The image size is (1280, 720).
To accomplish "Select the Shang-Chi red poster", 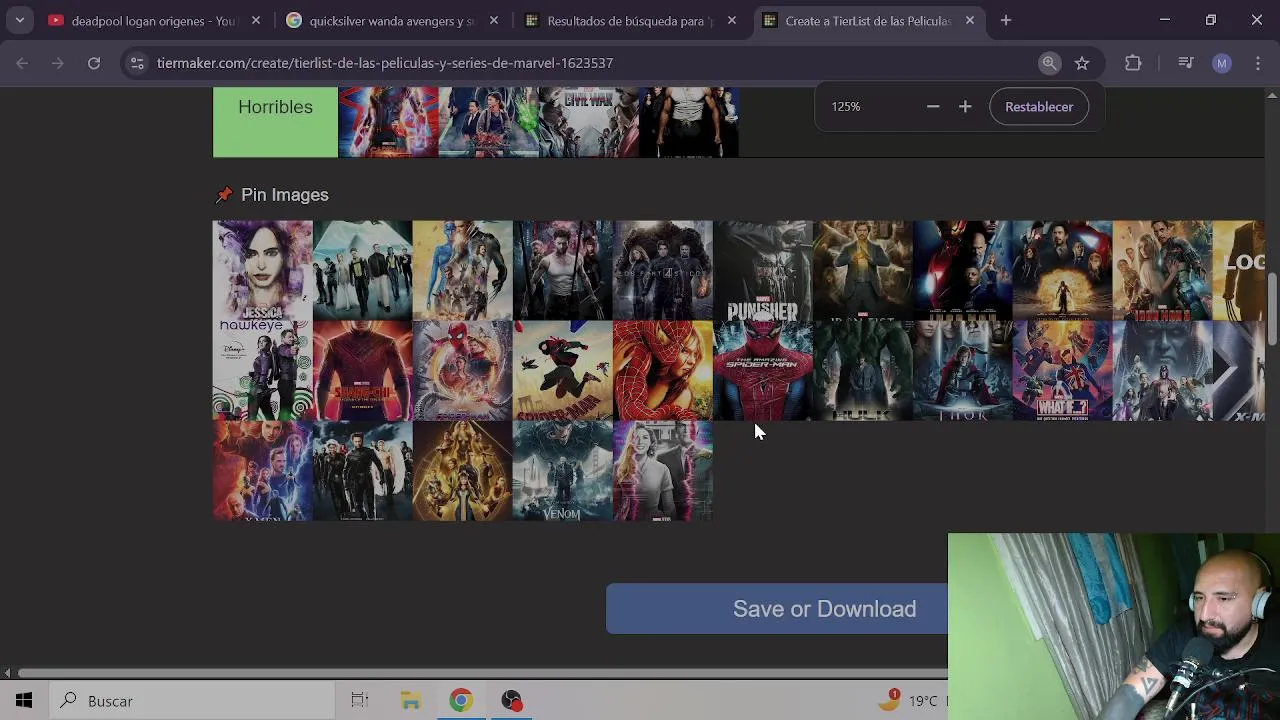I will point(363,370).
